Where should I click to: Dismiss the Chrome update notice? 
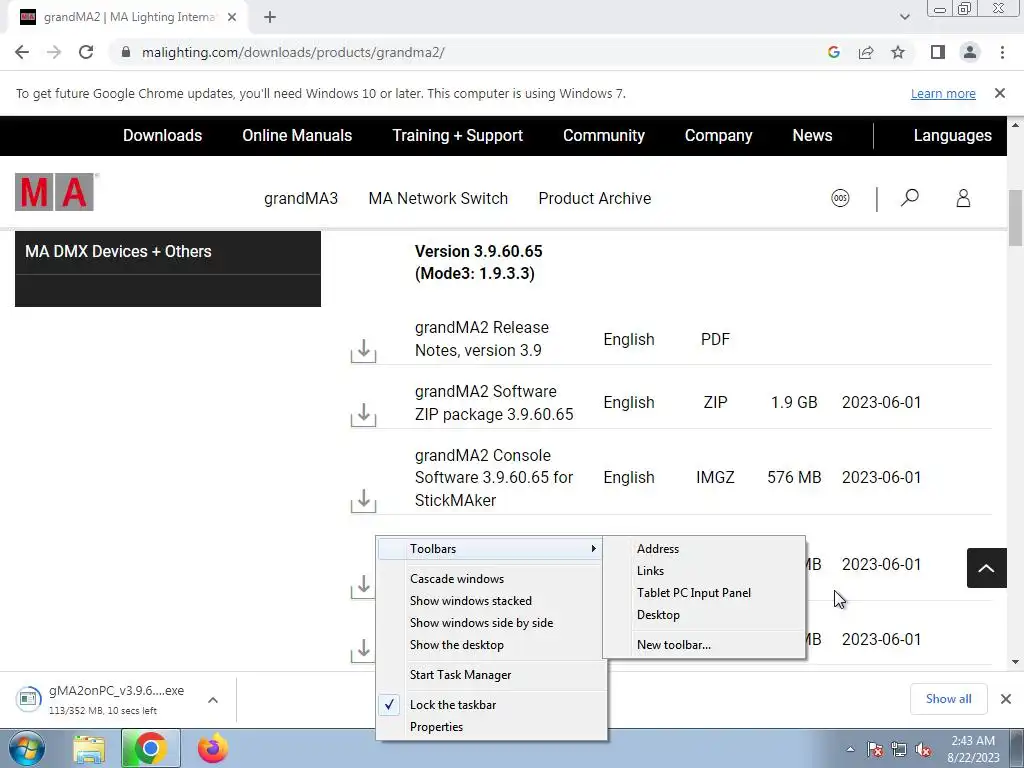(1000, 93)
